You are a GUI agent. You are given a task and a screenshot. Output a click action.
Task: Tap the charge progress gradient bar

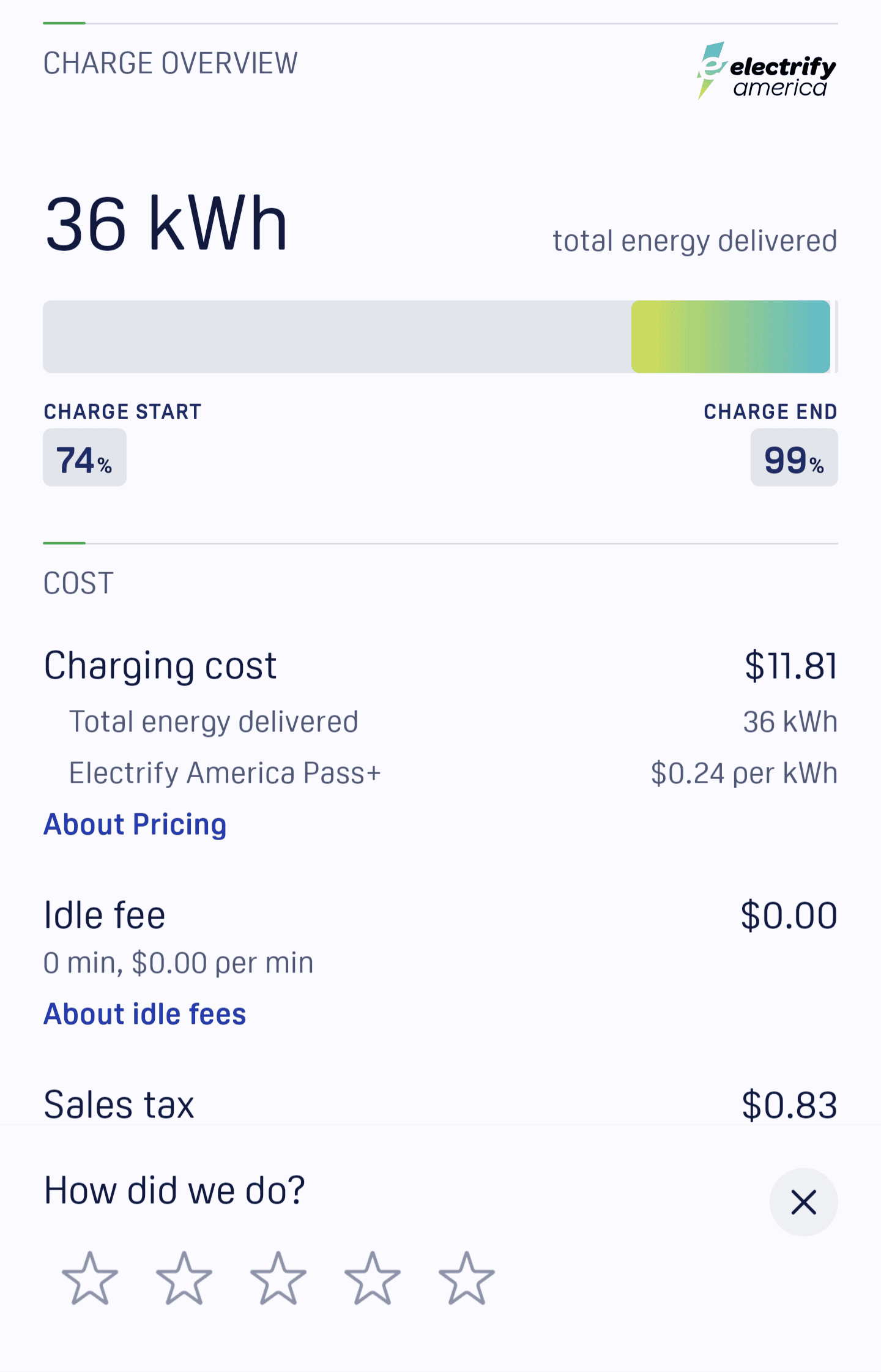[730, 337]
